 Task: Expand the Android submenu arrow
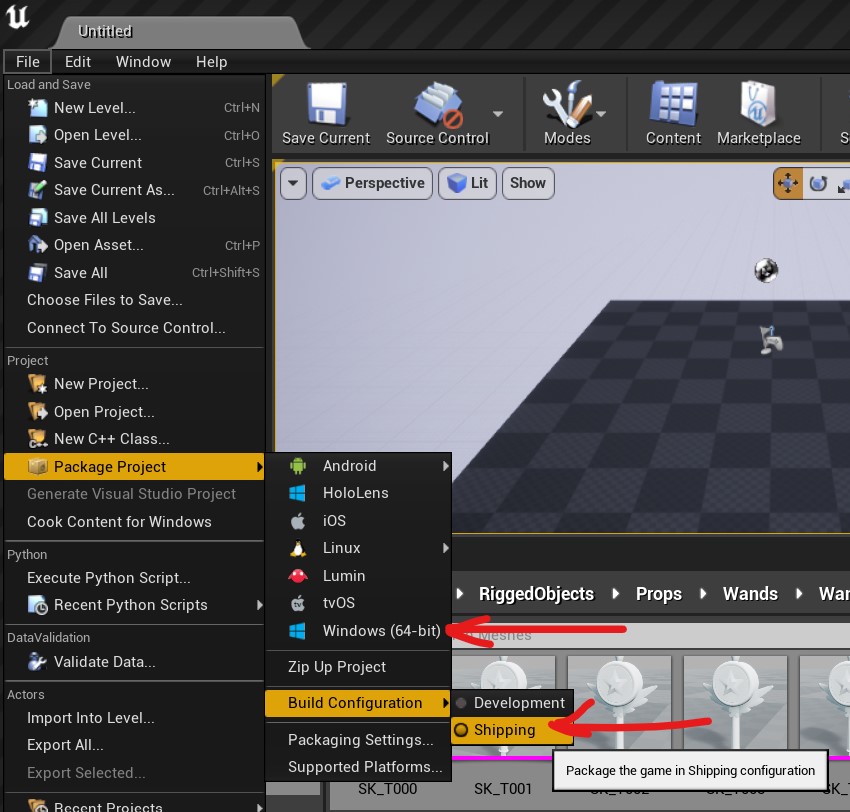coord(445,466)
